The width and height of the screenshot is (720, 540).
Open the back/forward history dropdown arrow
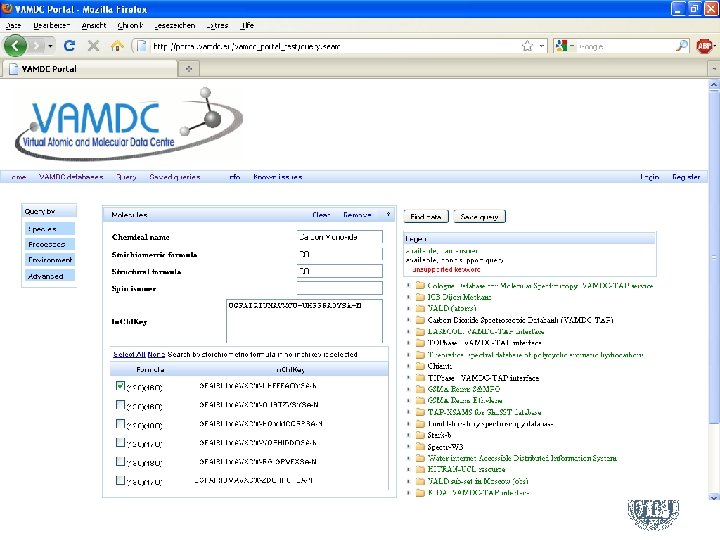50,46
